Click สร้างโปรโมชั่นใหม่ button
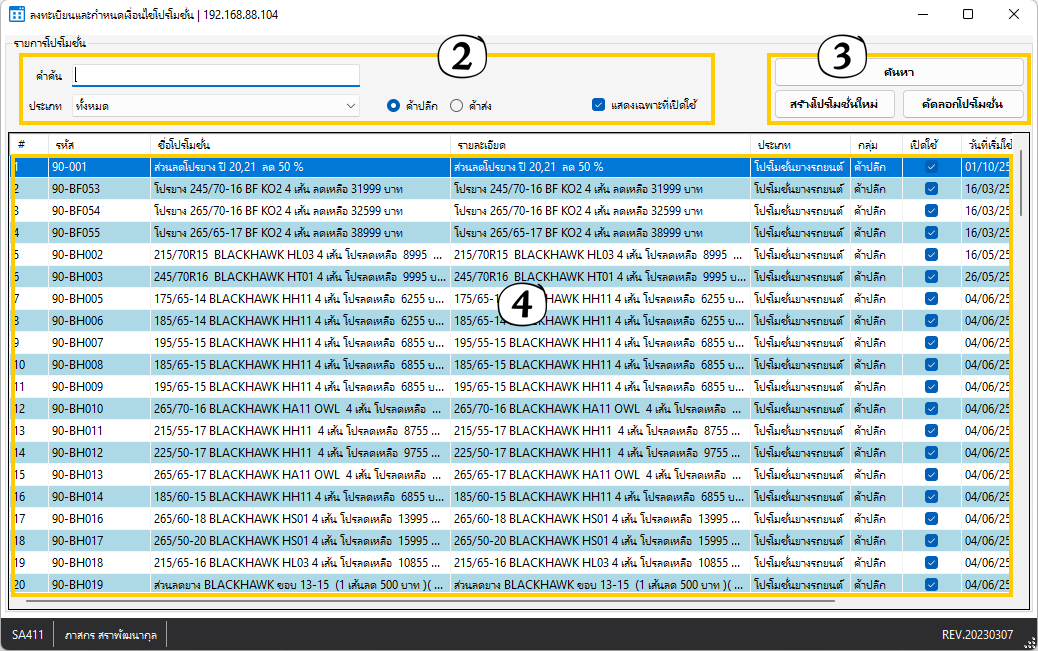 pyautogui.click(x=834, y=104)
